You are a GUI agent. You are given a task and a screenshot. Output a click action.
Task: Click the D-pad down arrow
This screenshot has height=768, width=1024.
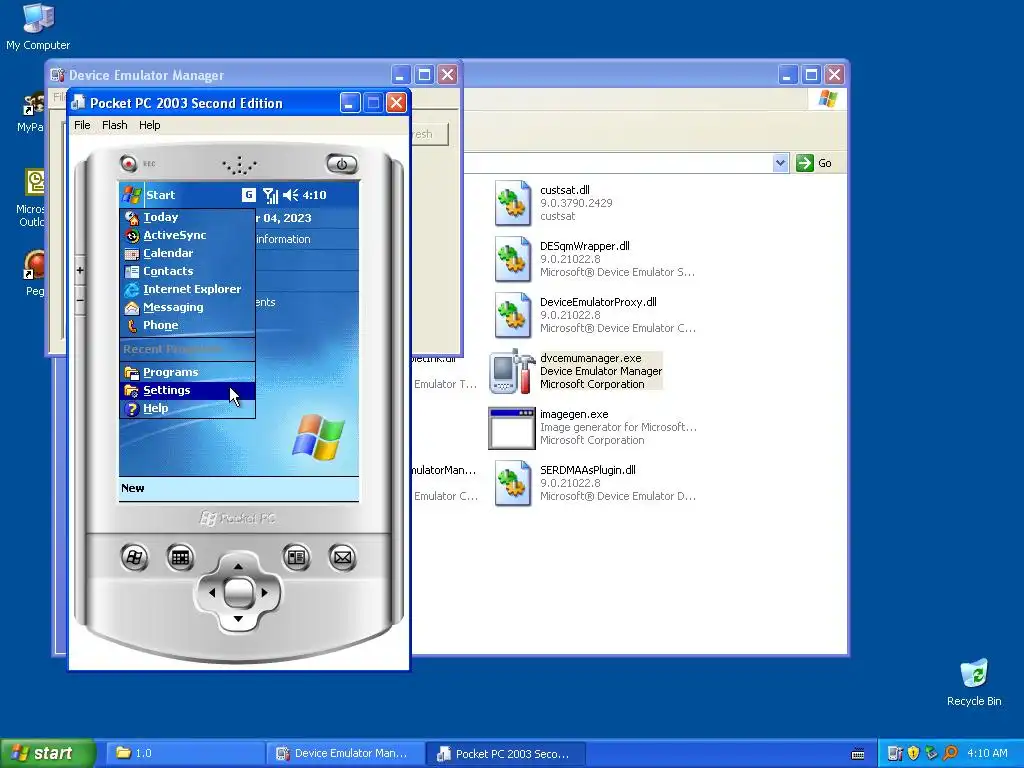pos(238,618)
